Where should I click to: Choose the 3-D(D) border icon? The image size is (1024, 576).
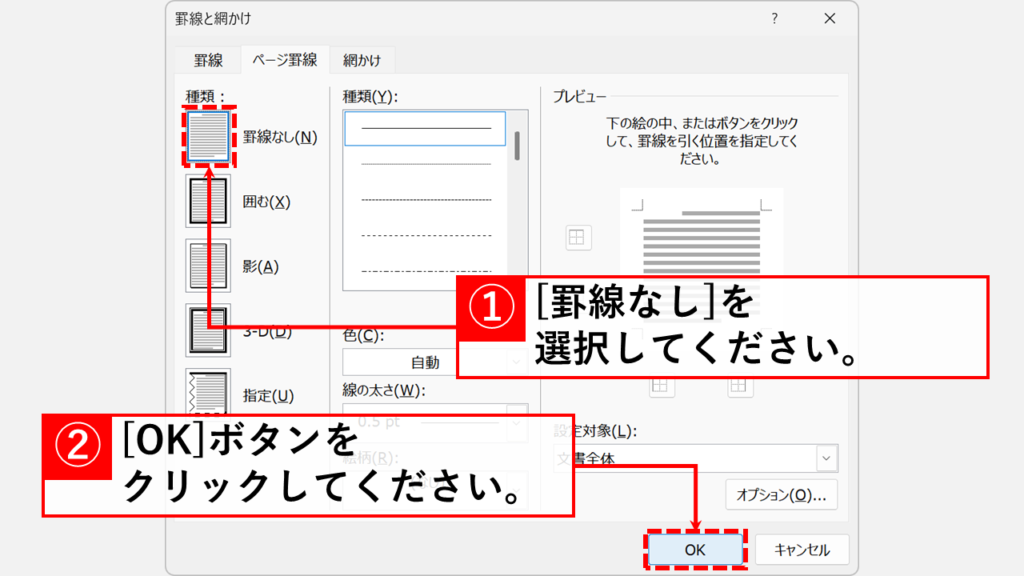pyautogui.click(x=208, y=330)
